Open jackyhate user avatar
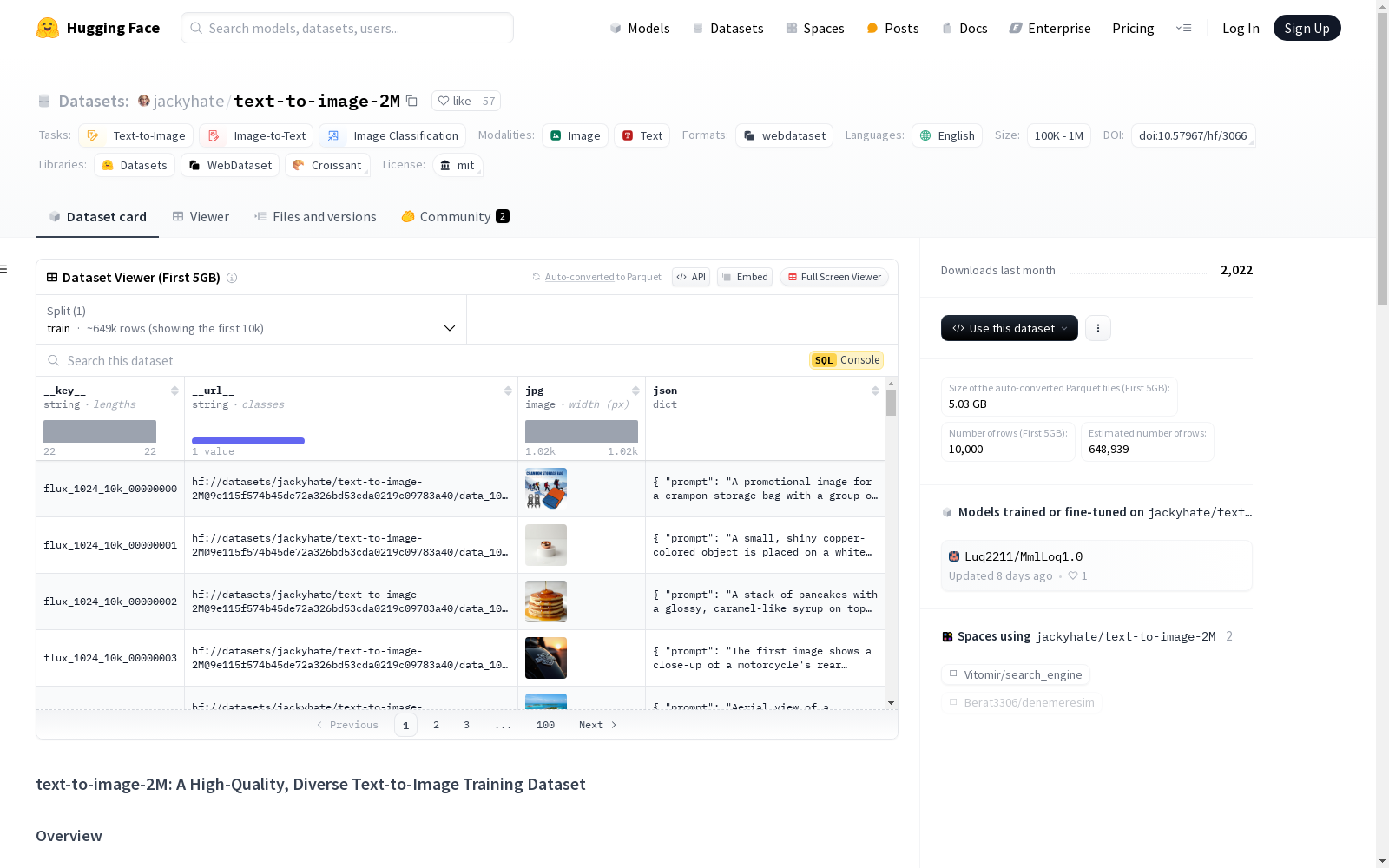Image resolution: width=1389 pixels, height=868 pixels. point(144,101)
